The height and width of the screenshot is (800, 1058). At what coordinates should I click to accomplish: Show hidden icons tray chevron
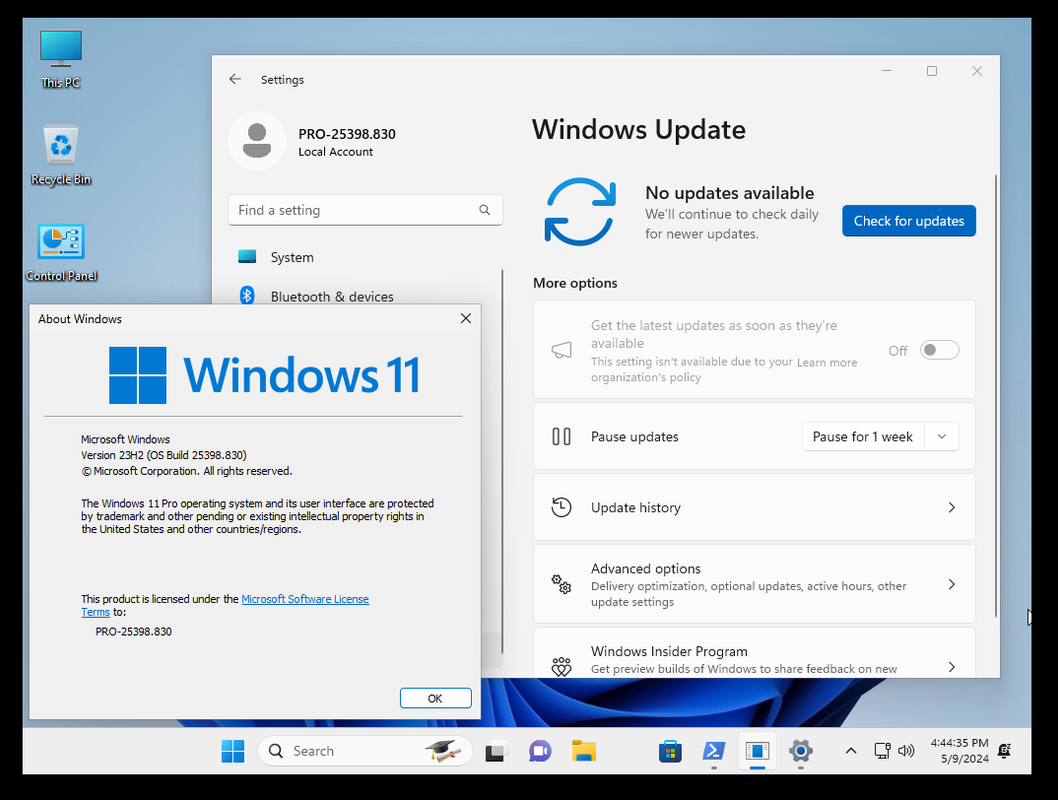851,751
